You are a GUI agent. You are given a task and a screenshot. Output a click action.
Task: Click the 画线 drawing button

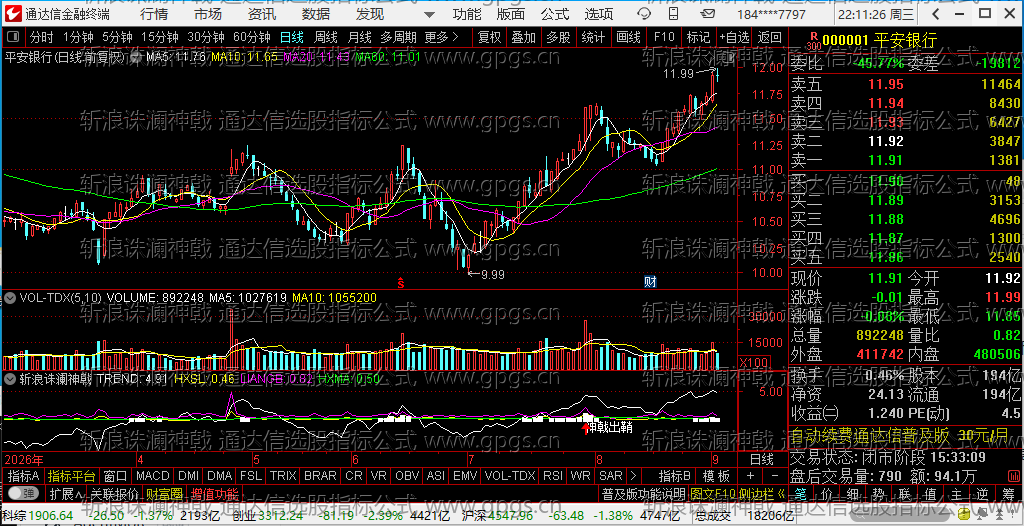pos(628,37)
